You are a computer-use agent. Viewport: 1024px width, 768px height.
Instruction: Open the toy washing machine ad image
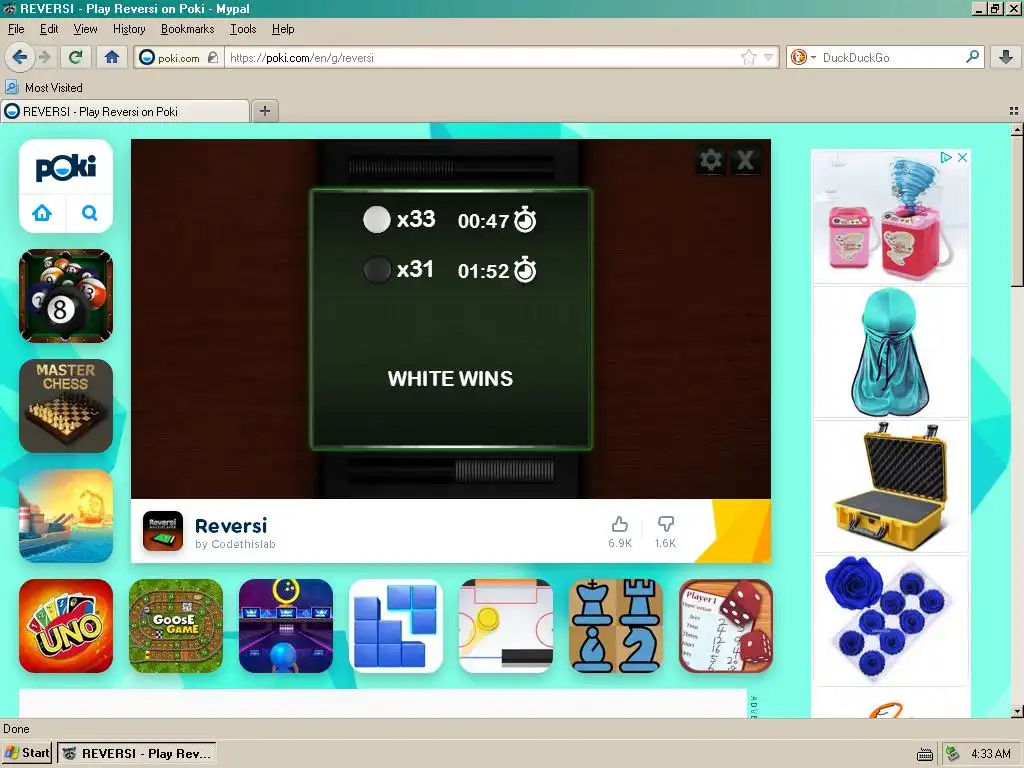pos(891,217)
